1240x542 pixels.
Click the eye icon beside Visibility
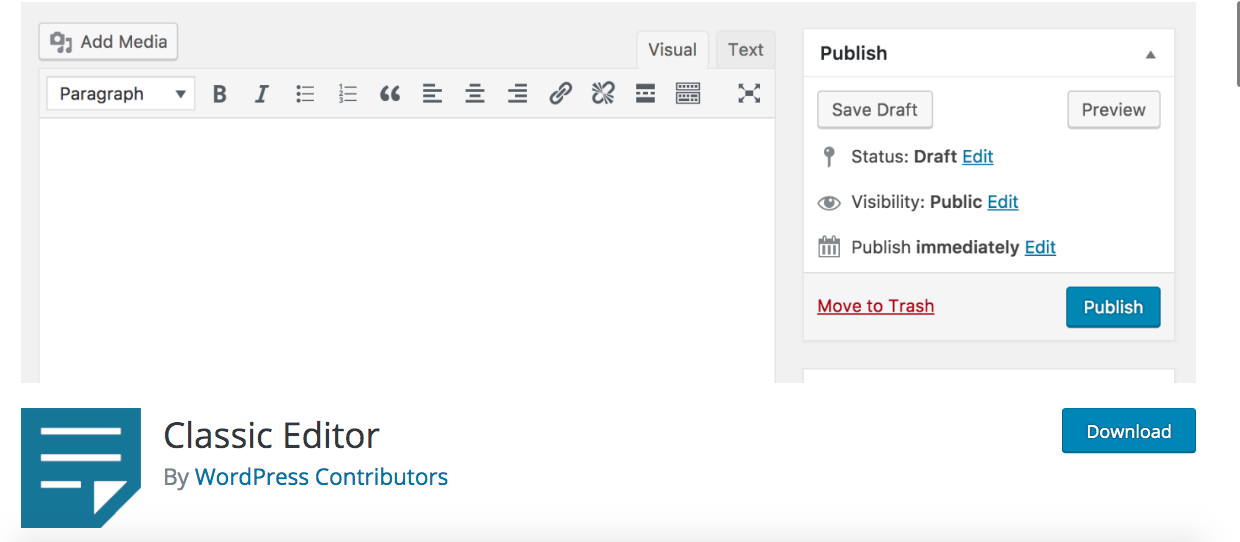click(x=828, y=203)
